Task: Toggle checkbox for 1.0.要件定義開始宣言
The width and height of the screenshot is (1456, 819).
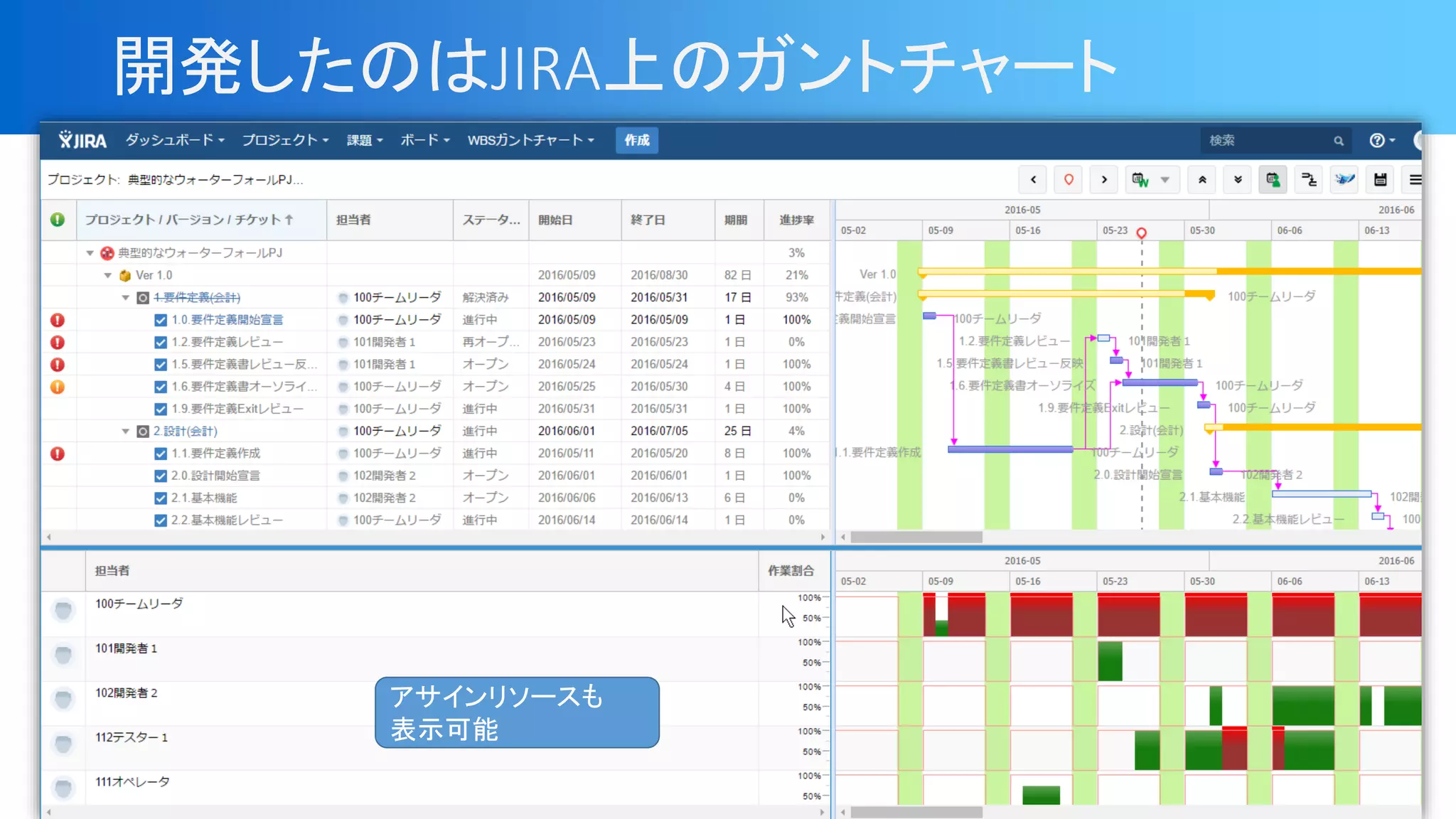Action: tap(161, 320)
